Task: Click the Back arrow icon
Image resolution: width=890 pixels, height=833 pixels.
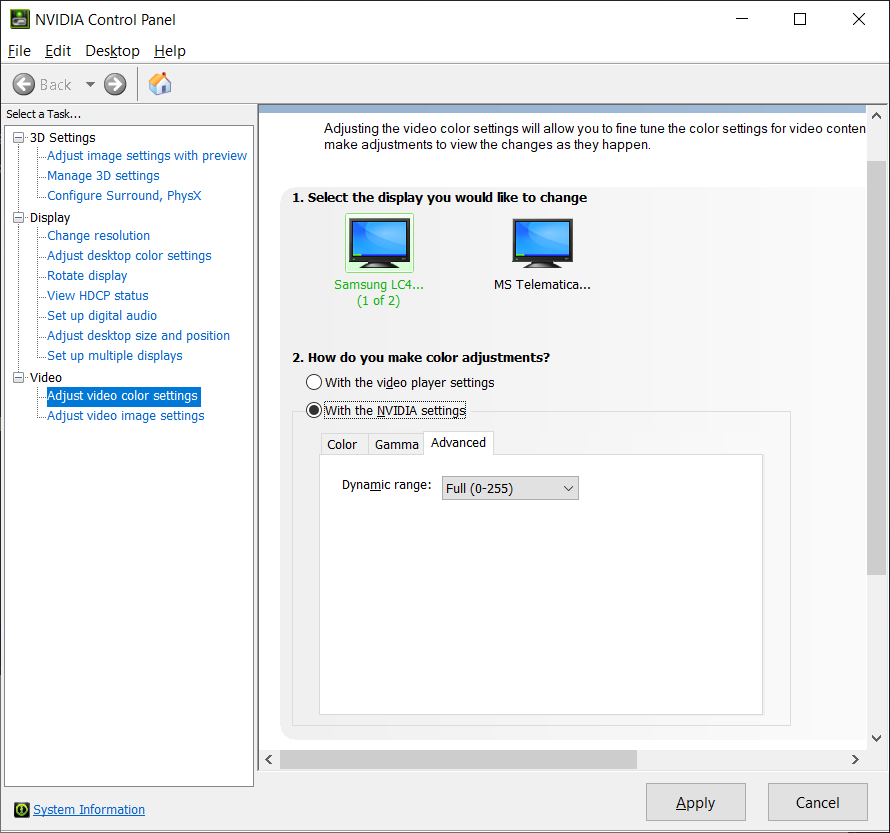Action: [24, 85]
